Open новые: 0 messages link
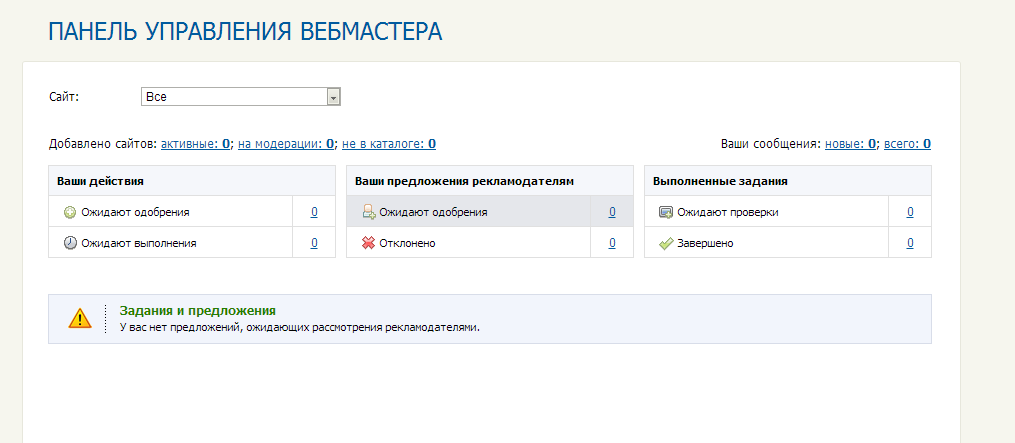This screenshot has height=443, width=1015. 850,144
